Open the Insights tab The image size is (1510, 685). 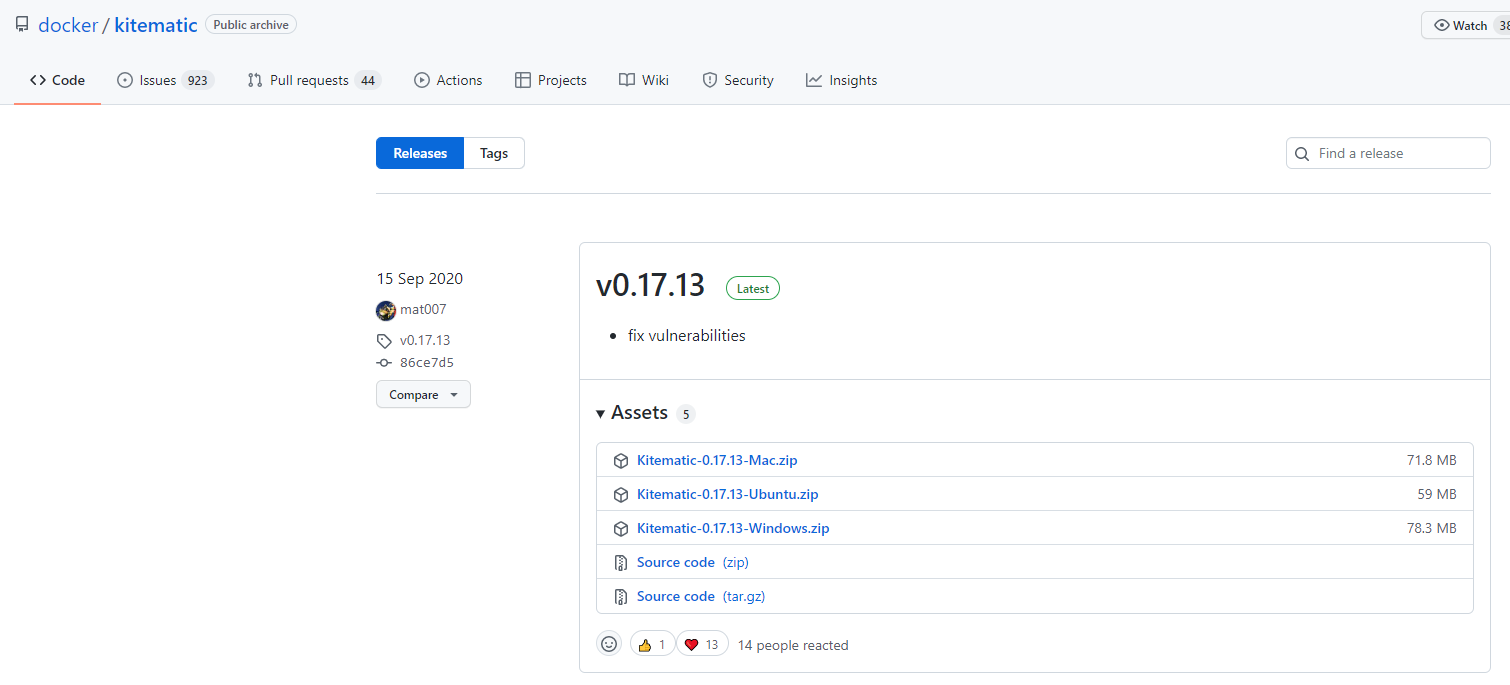point(841,80)
